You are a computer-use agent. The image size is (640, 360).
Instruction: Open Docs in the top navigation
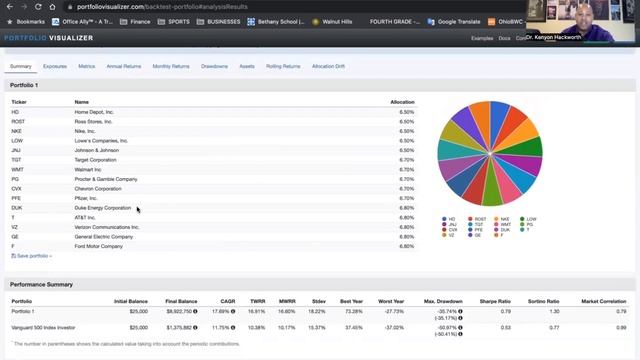[x=504, y=38]
